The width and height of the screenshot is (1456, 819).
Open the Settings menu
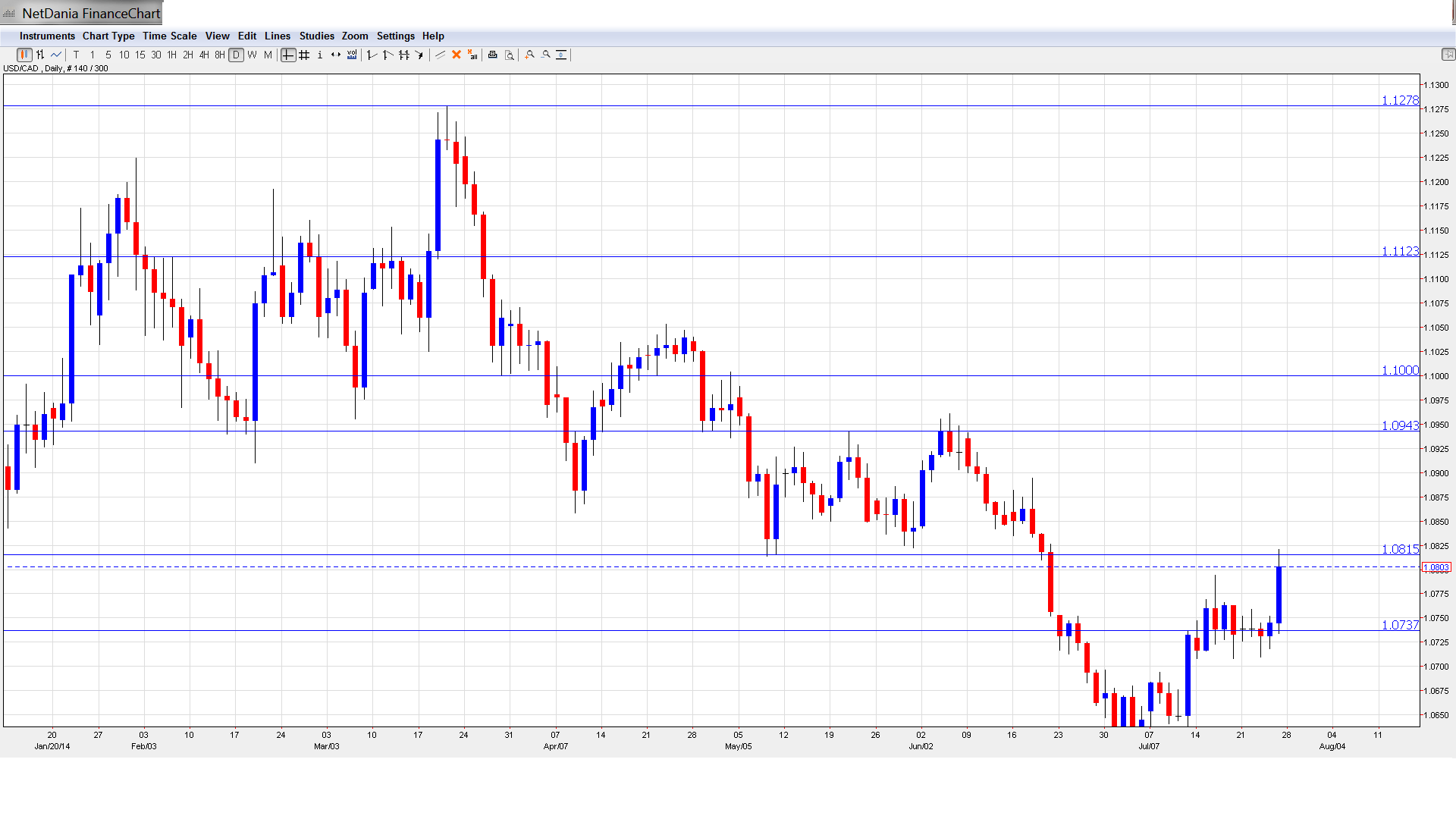coord(395,36)
